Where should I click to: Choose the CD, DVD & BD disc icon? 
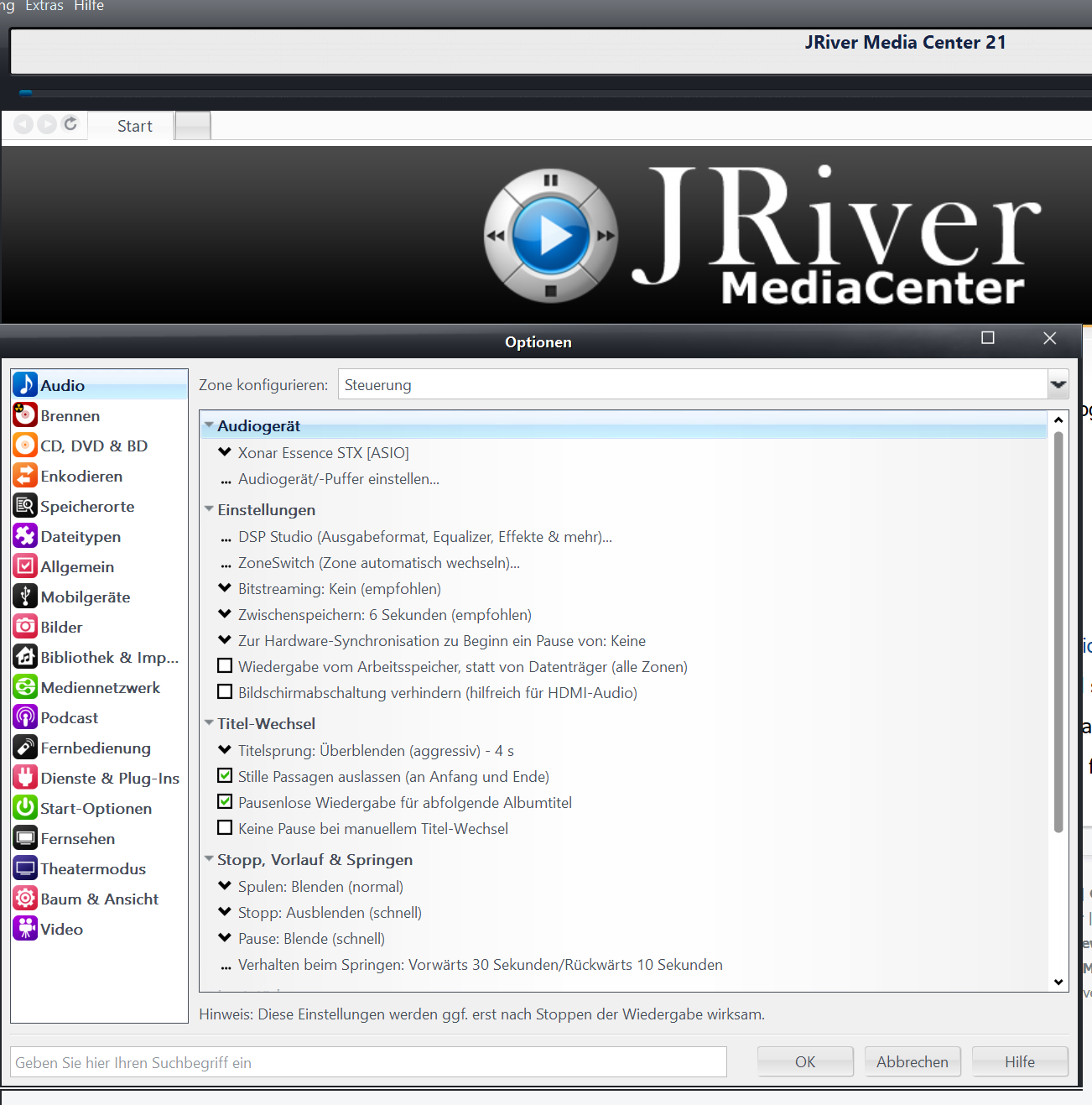25,446
